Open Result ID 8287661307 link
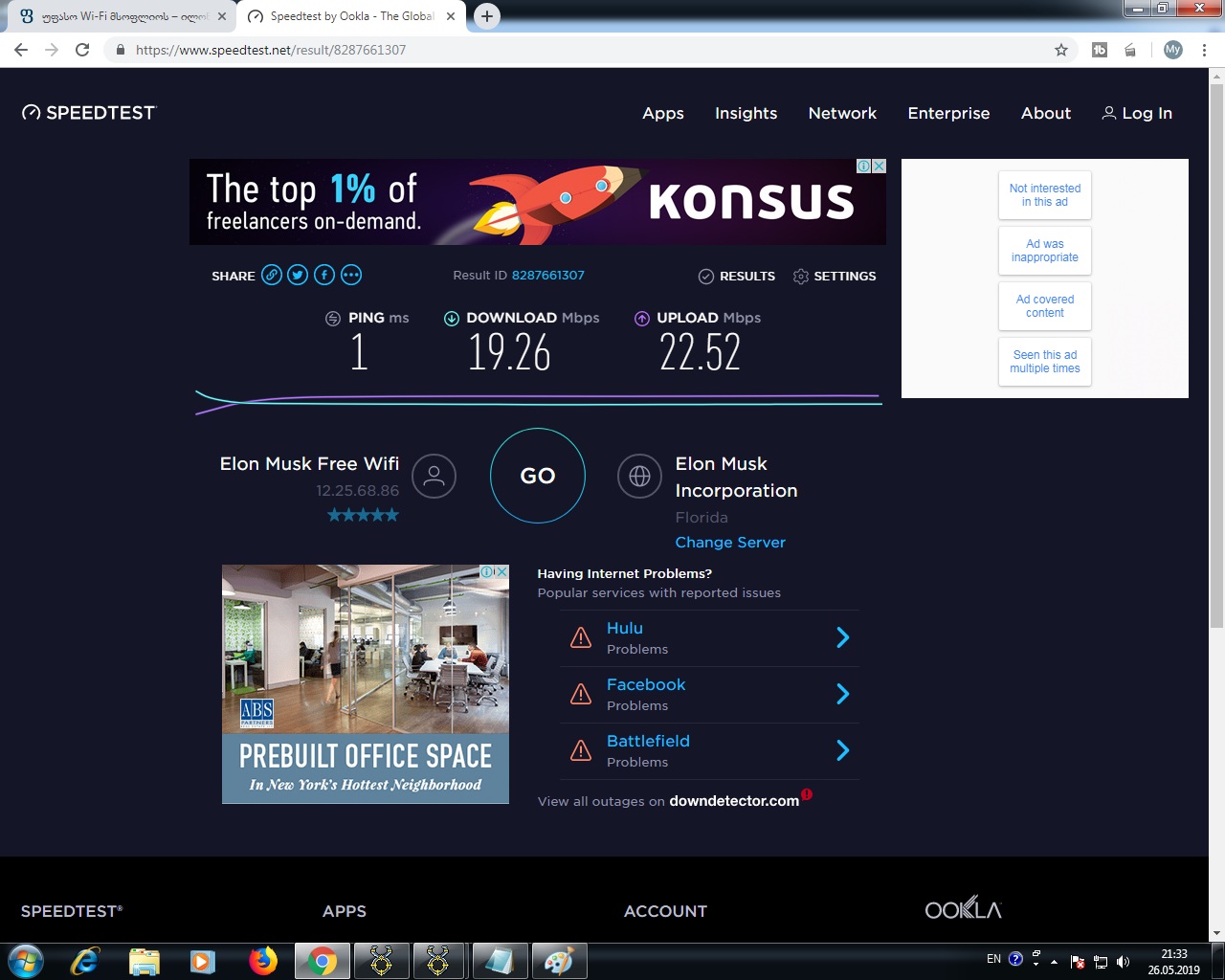Screen dimensions: 1225x980 547,276
